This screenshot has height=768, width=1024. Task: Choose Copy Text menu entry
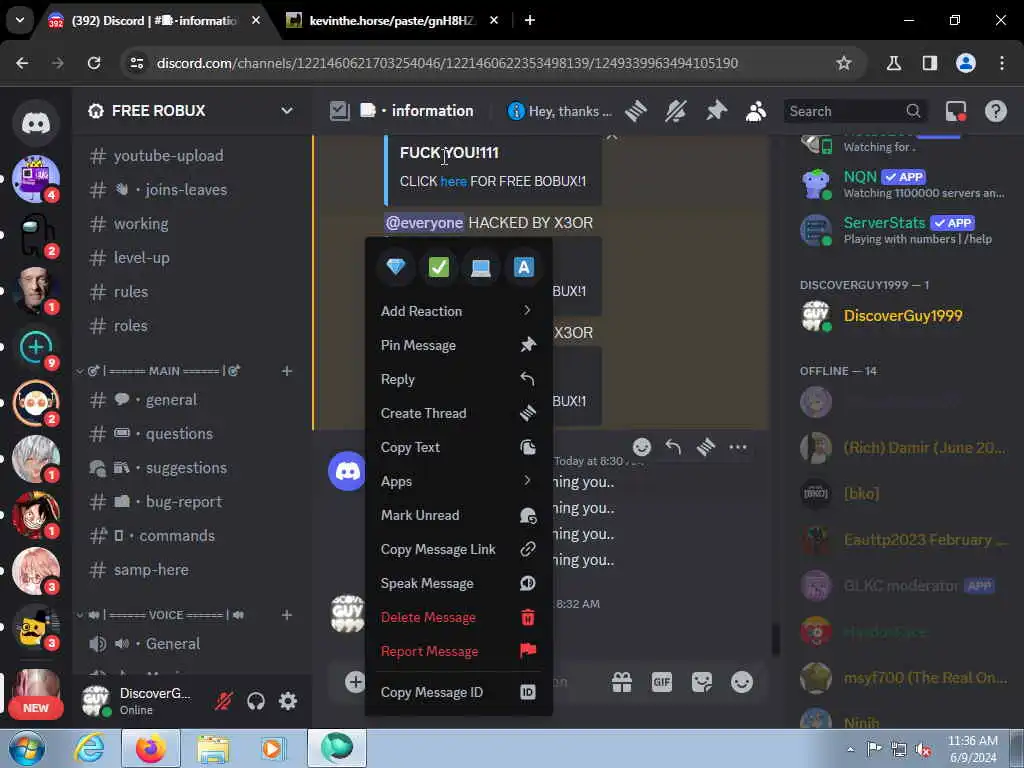[x=458, y=447]
